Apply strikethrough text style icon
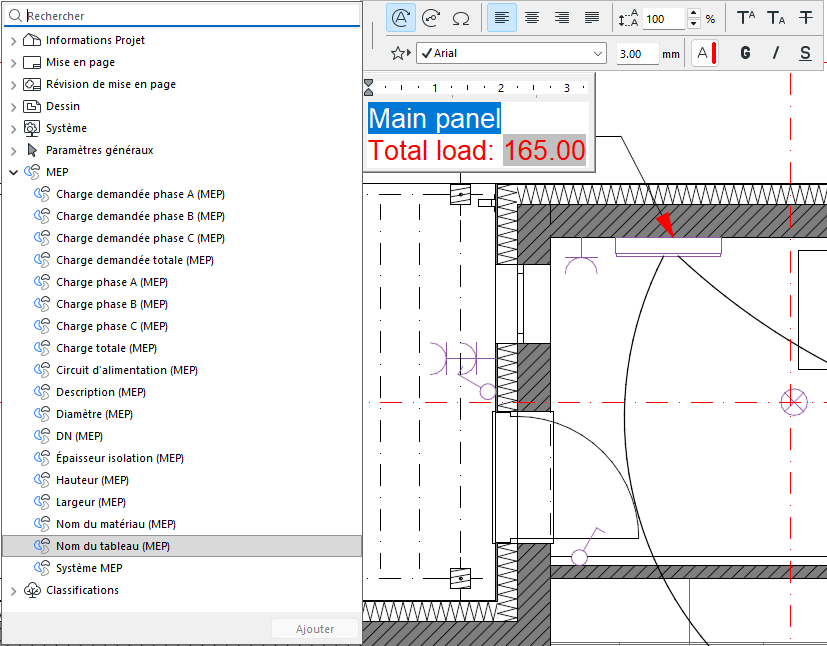 [x=805, y=18]
